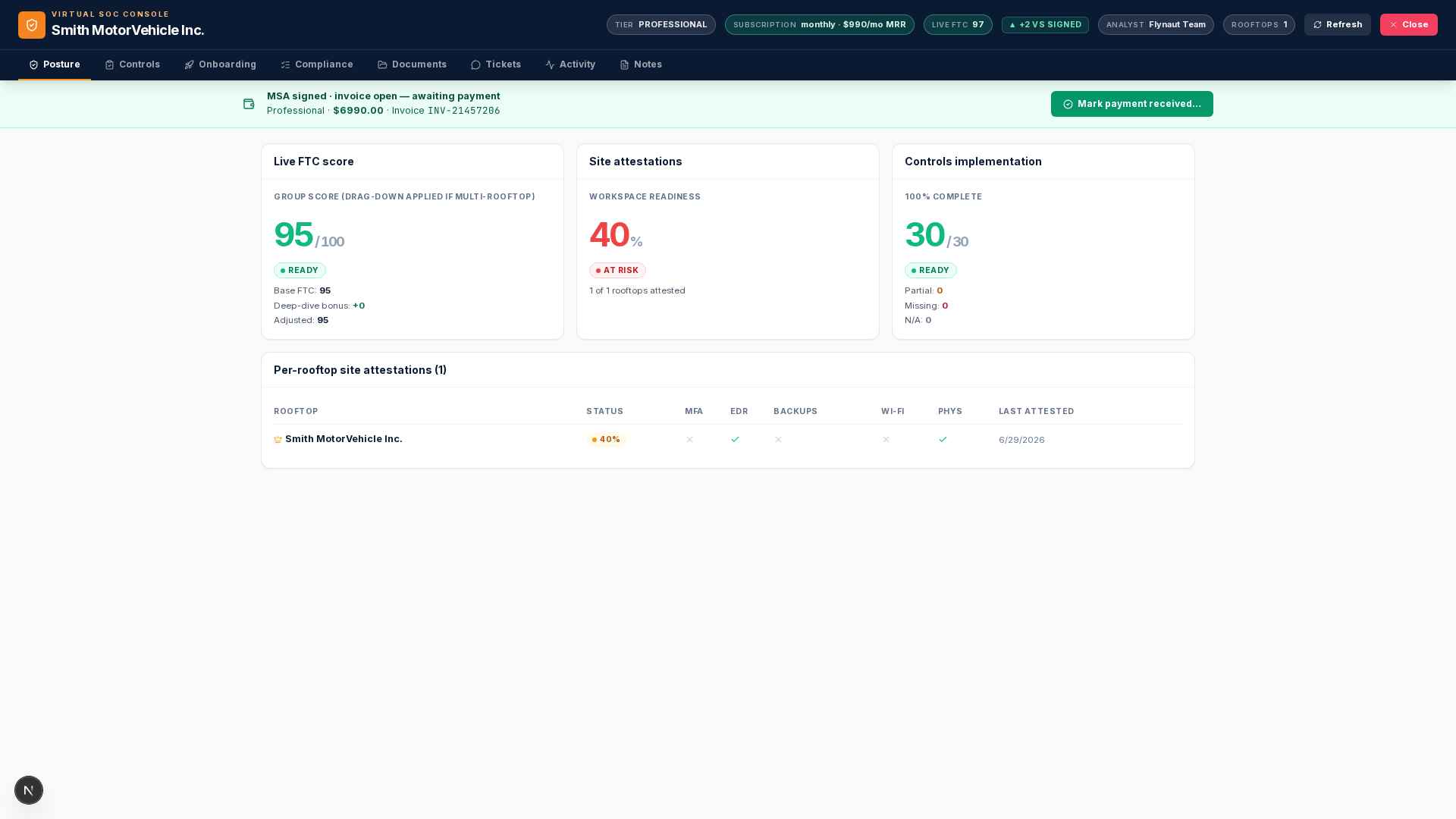1456x819 pixels.
Task: Go to the Documents tab
Action: pyautogui.click(x=412, y=64)
